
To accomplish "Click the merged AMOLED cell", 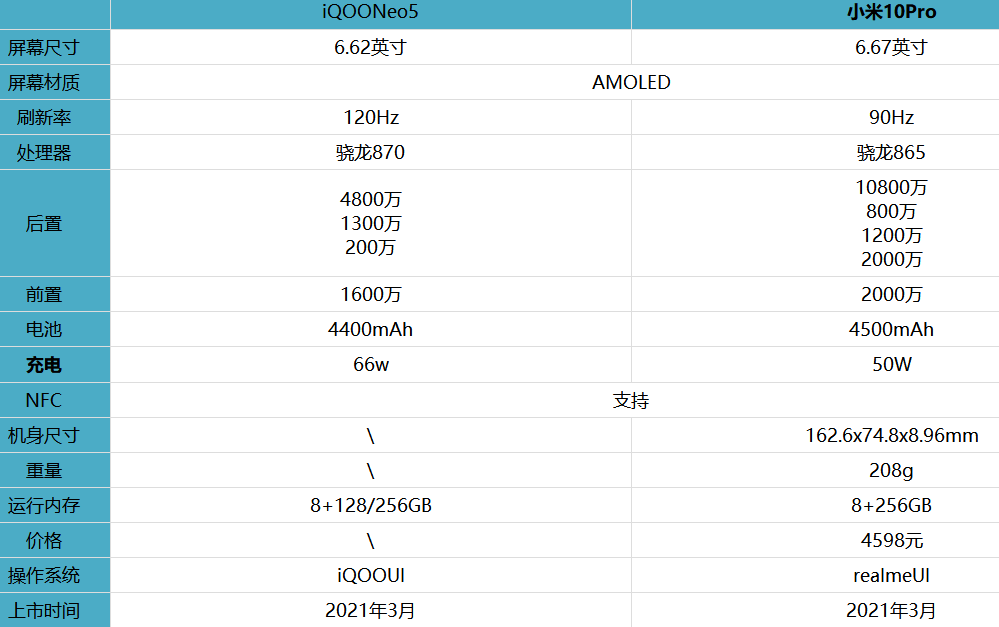I will tap(631, 82).
